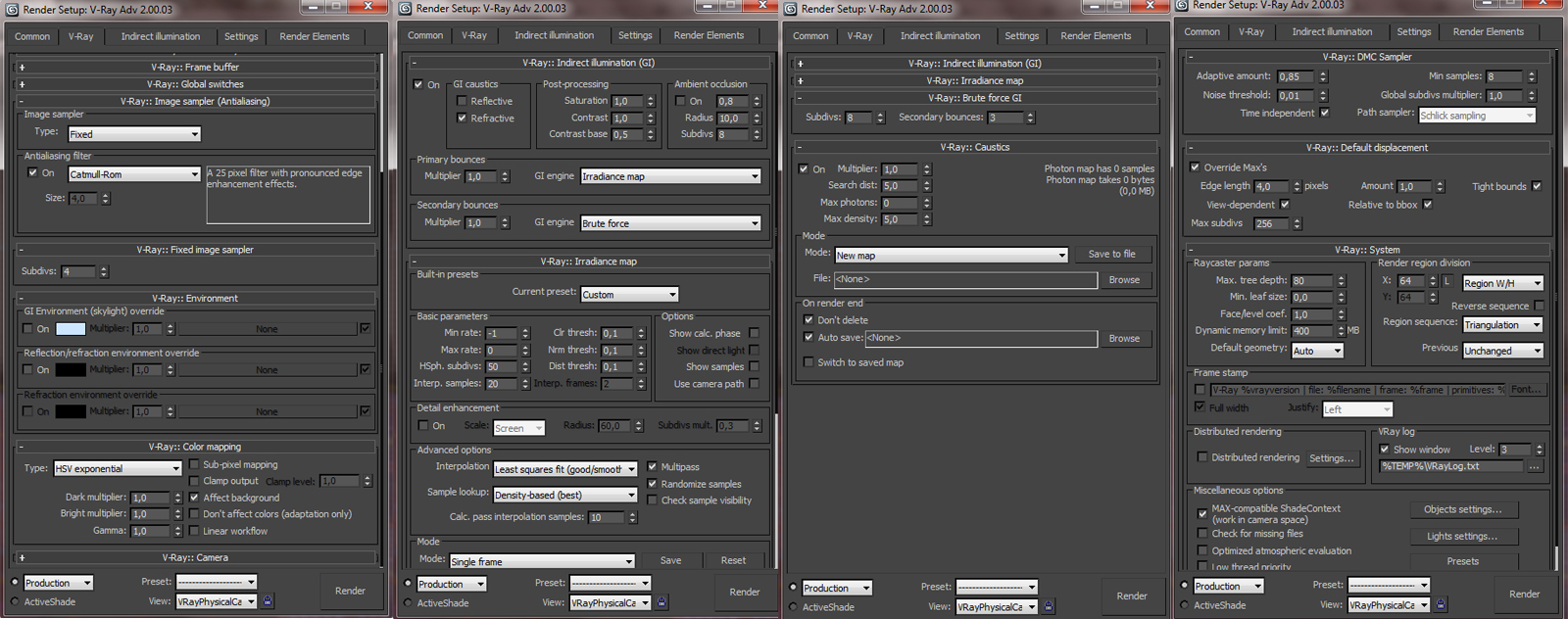Enable Linear workflow checkbox

tap(194, 531)
